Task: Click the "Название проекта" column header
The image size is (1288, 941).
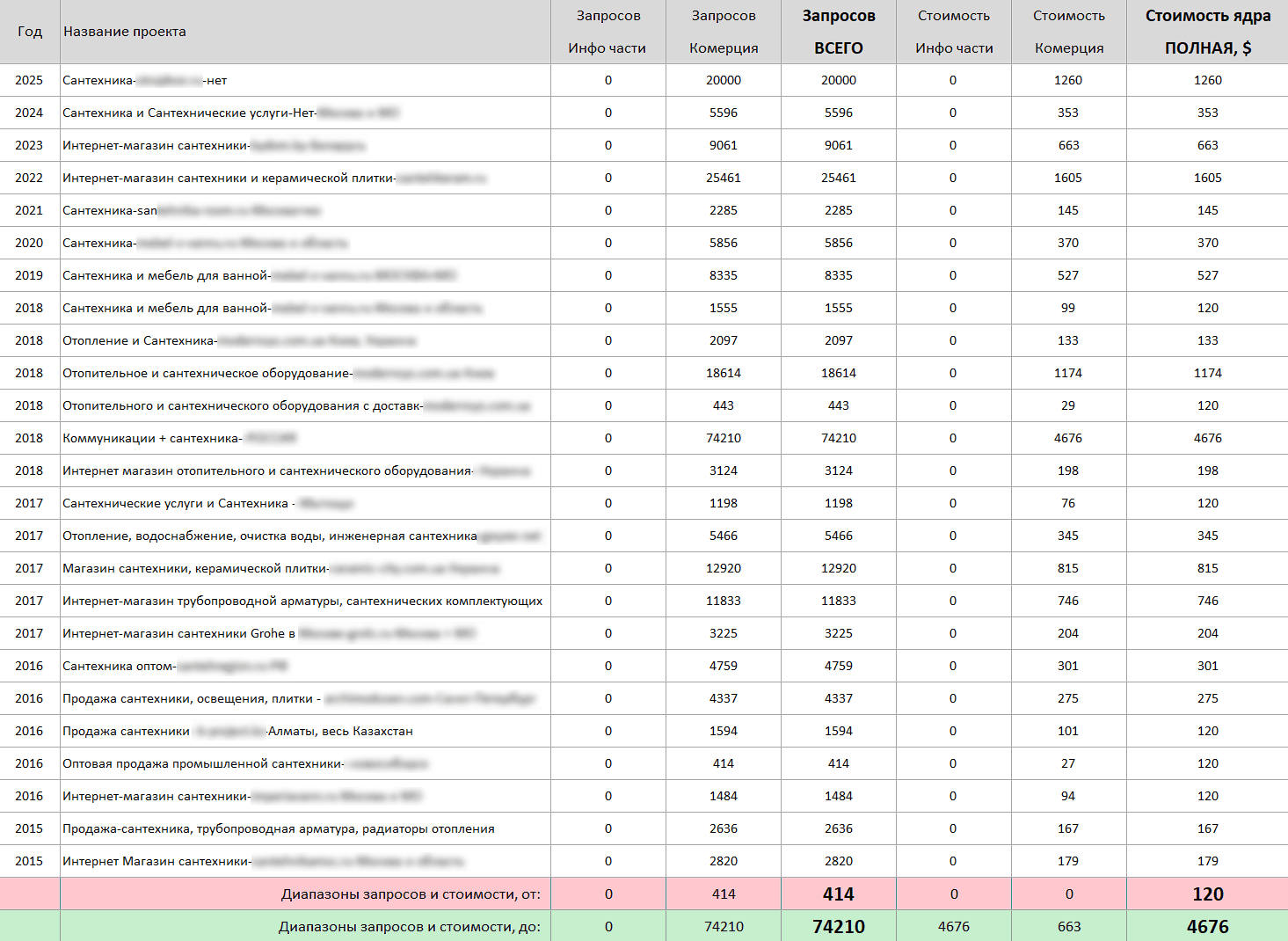Action: (125, 32)
